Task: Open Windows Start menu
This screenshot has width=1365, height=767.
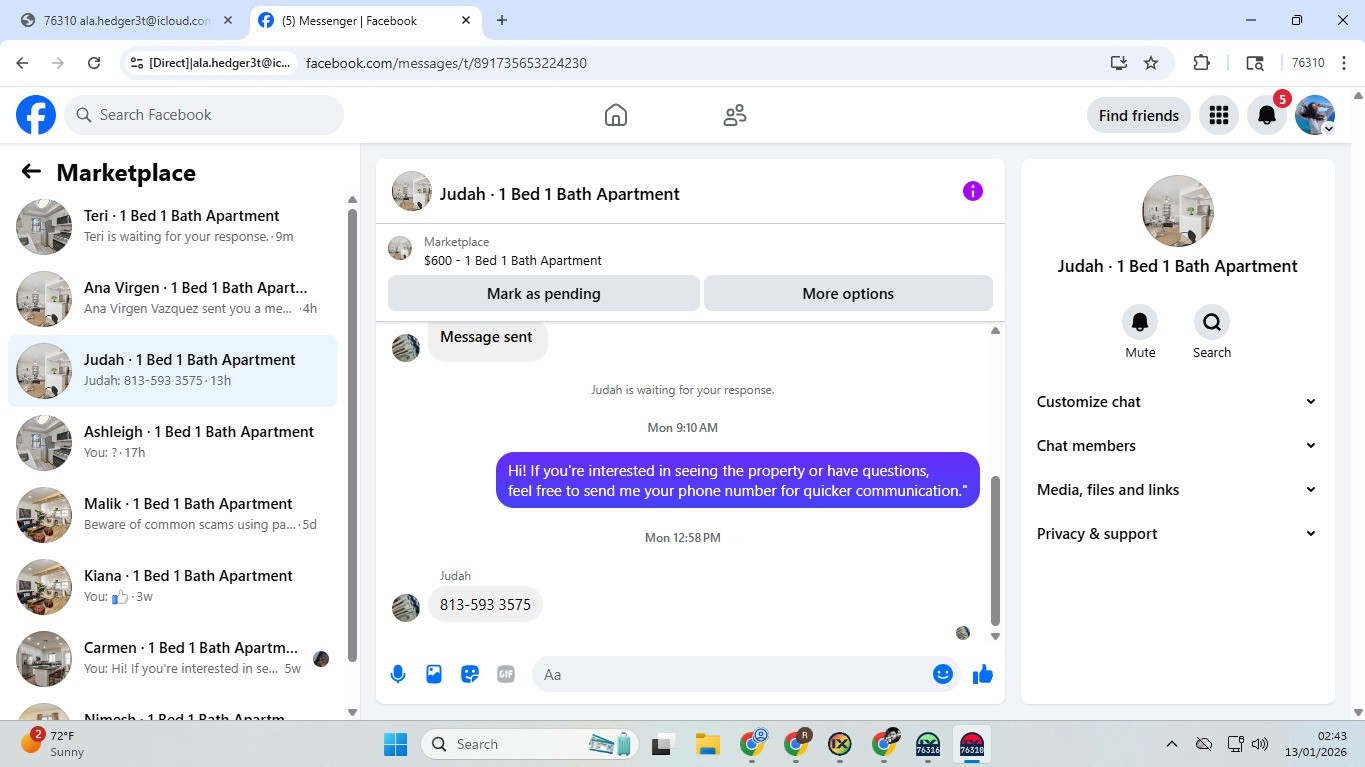Action: pyautogui.click(x=396, y=744)
